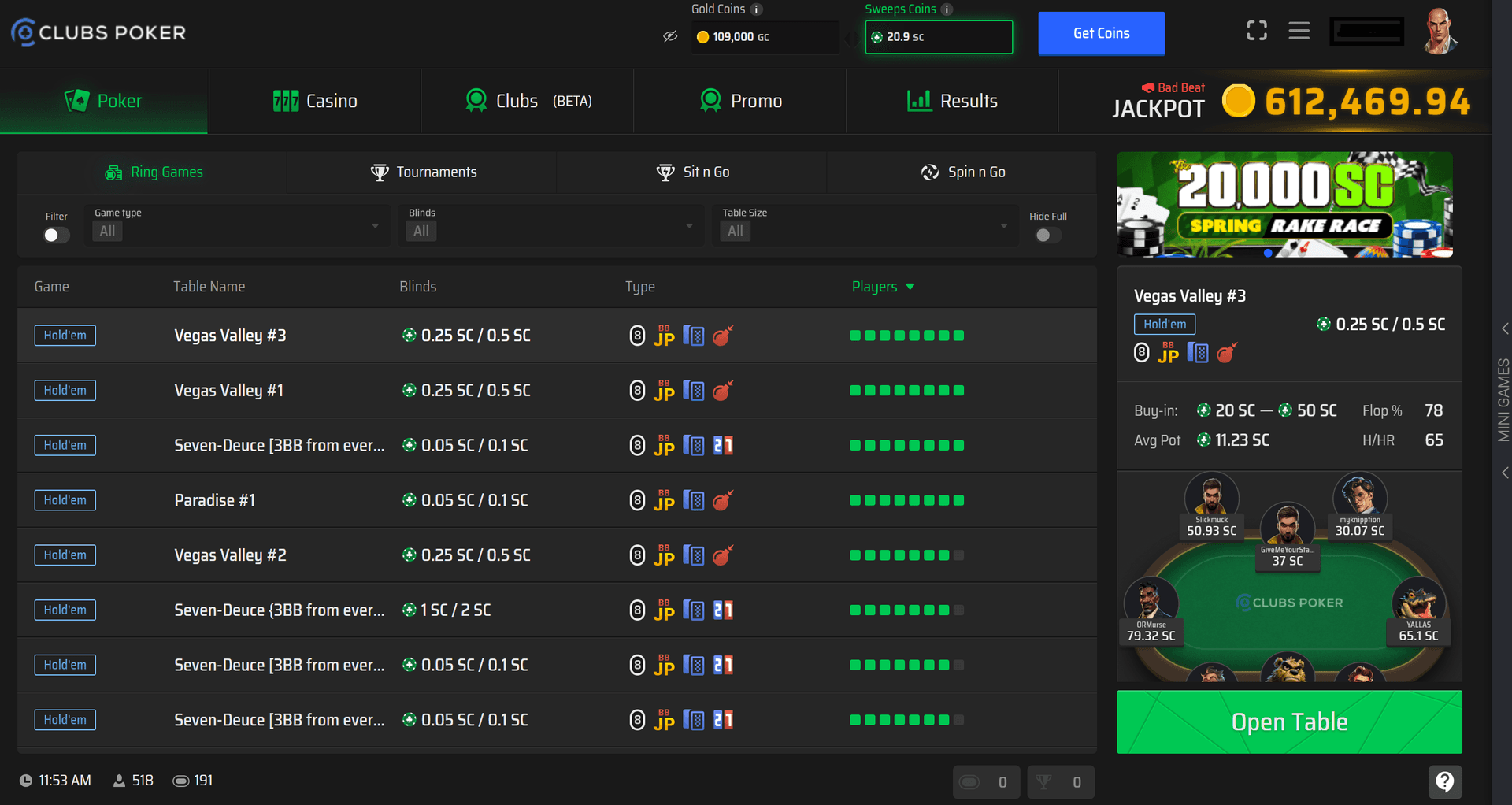Select the Spin n Go tab
This screenshot has height=805, width=1512.
(x=962, y=172)
